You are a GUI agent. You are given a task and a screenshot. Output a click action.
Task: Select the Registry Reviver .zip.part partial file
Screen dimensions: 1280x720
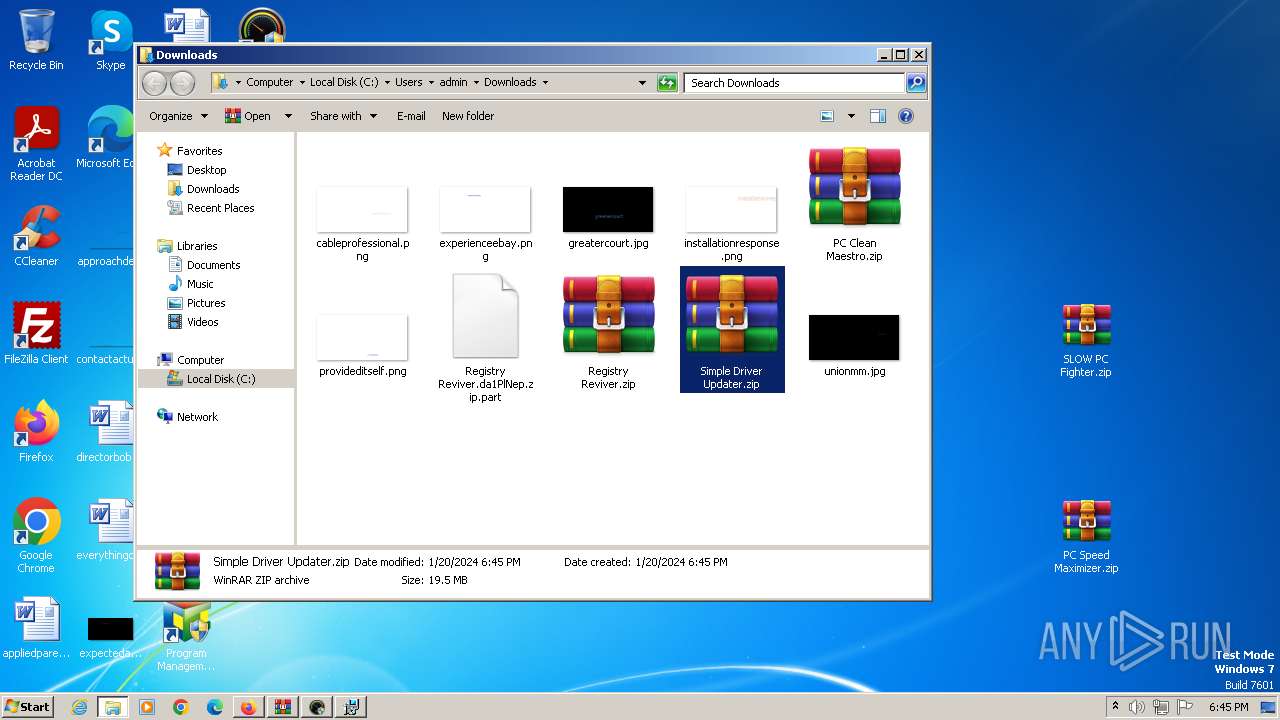pos(485,338)
